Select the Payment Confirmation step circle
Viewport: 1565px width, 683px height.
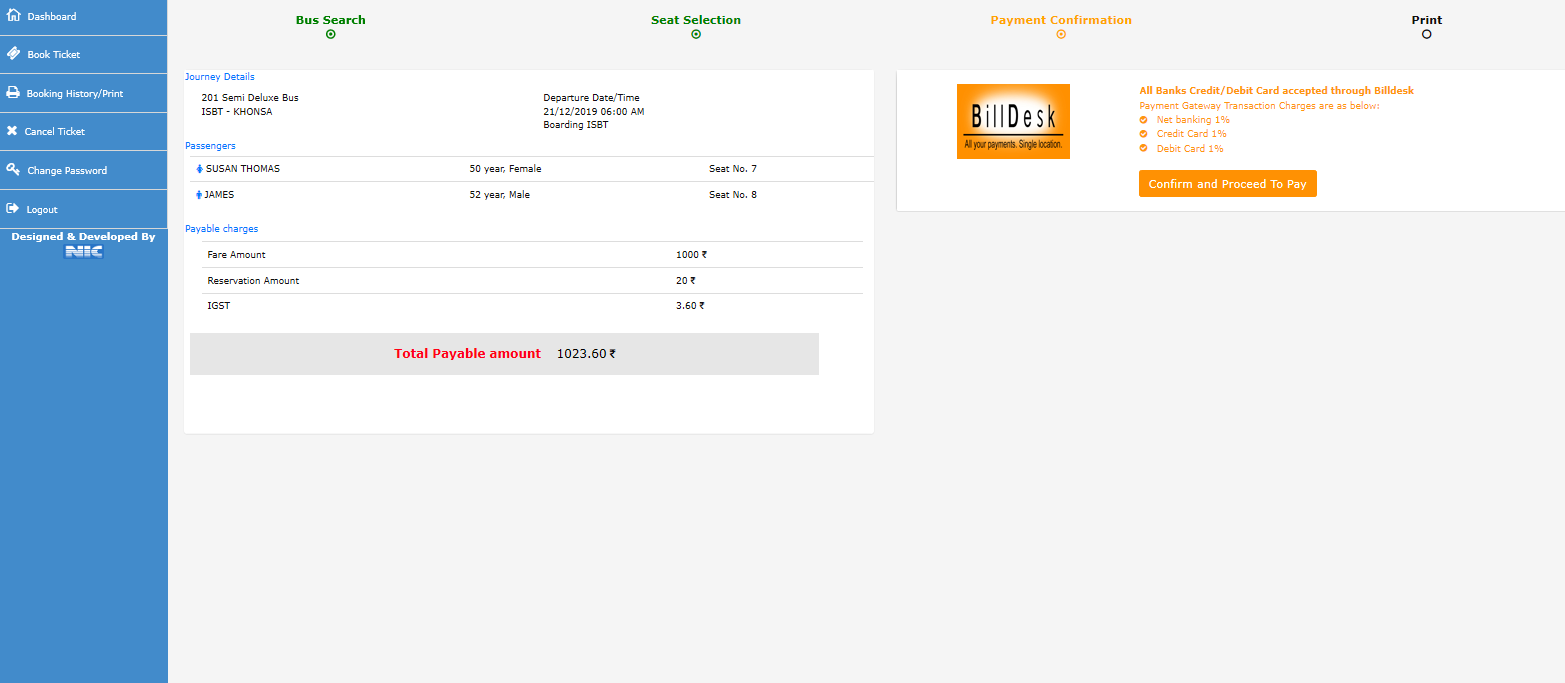click(1061, 34)
